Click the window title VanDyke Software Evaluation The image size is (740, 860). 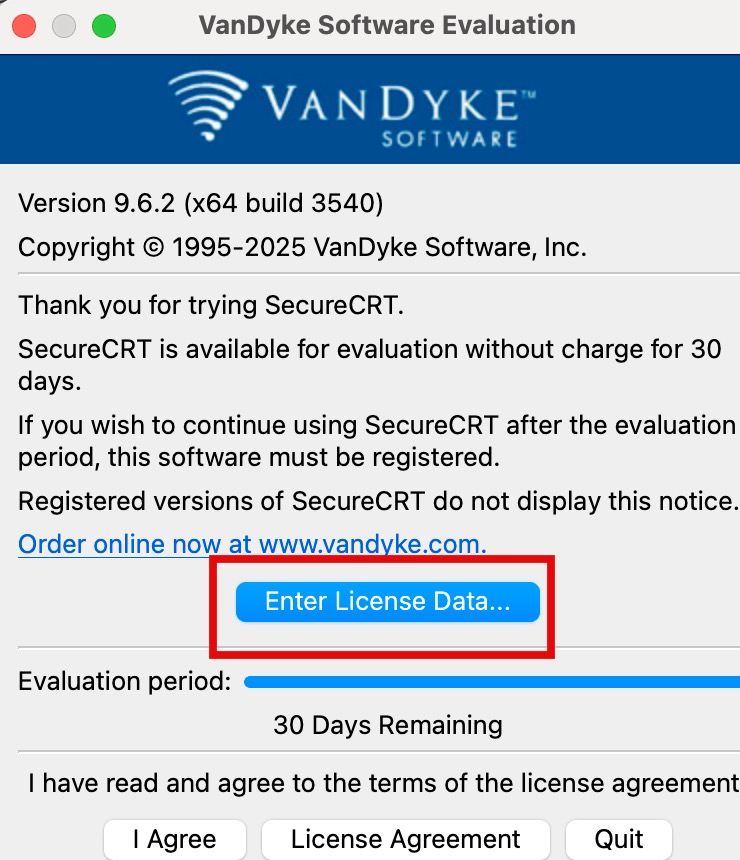pos(387,24)
